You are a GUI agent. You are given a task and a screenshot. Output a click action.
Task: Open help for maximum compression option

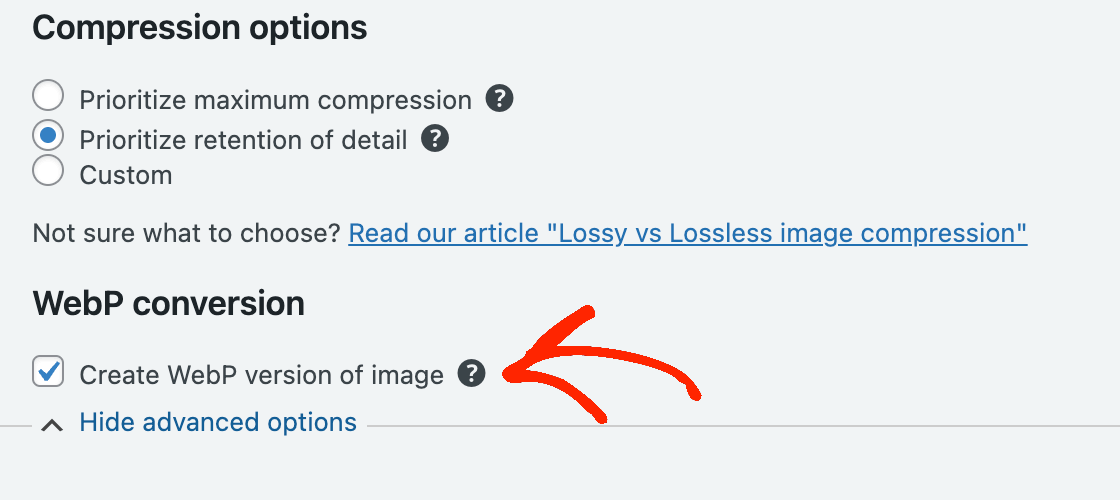(499, 99)
